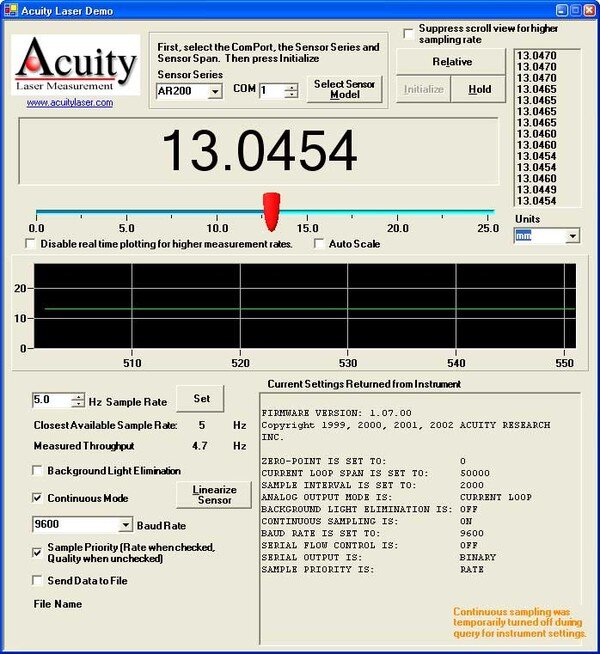
Task: Open the Units mm dropdown
Action: coord(573,236)
